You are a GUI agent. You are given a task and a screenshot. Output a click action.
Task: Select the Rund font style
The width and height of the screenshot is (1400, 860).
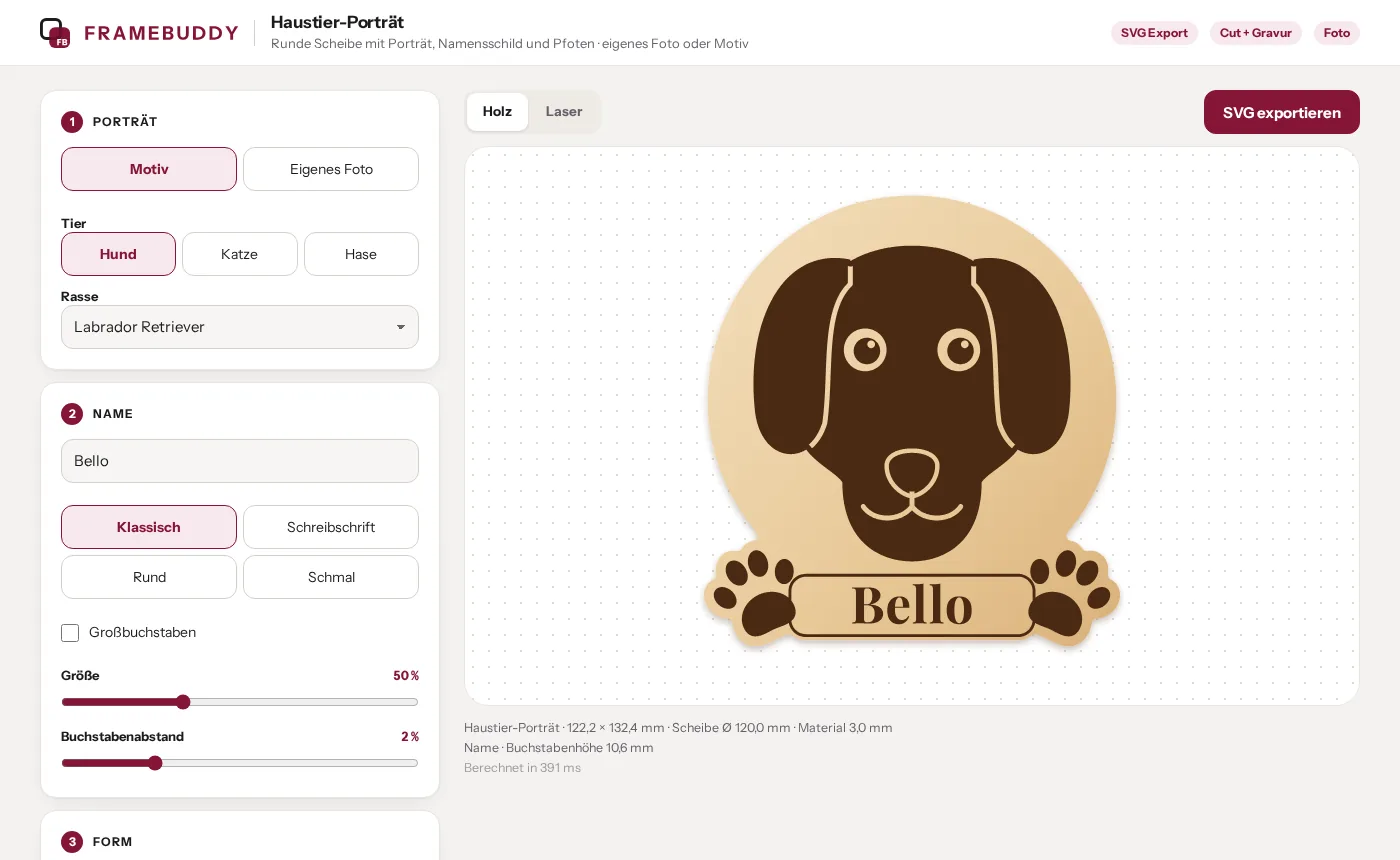pyautogui.click(x=149, y=577)
